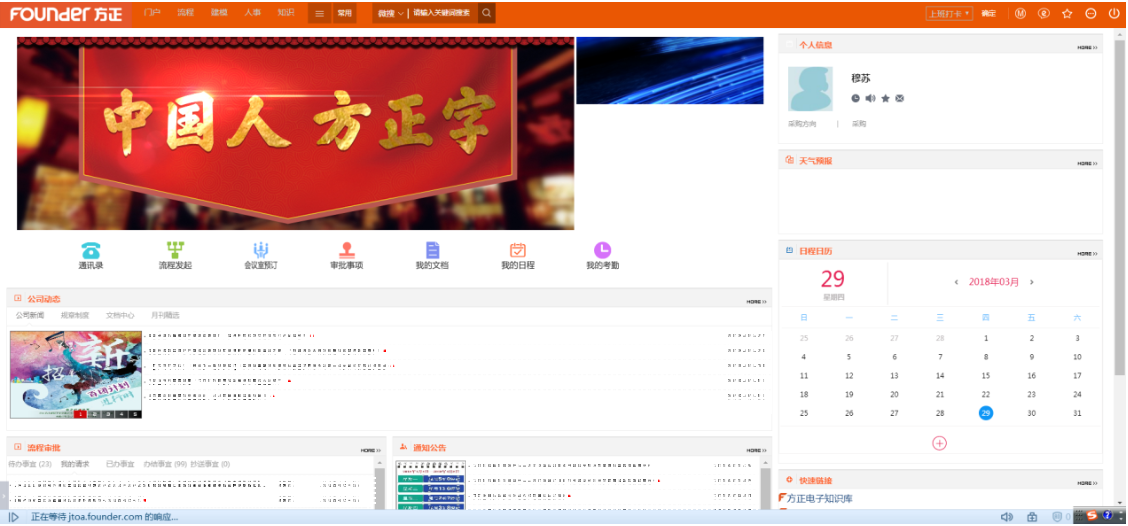Viewport: 1128px width, 526px height.
Task: Click MORE in 流程审批 panel
Action: point(370,450)
